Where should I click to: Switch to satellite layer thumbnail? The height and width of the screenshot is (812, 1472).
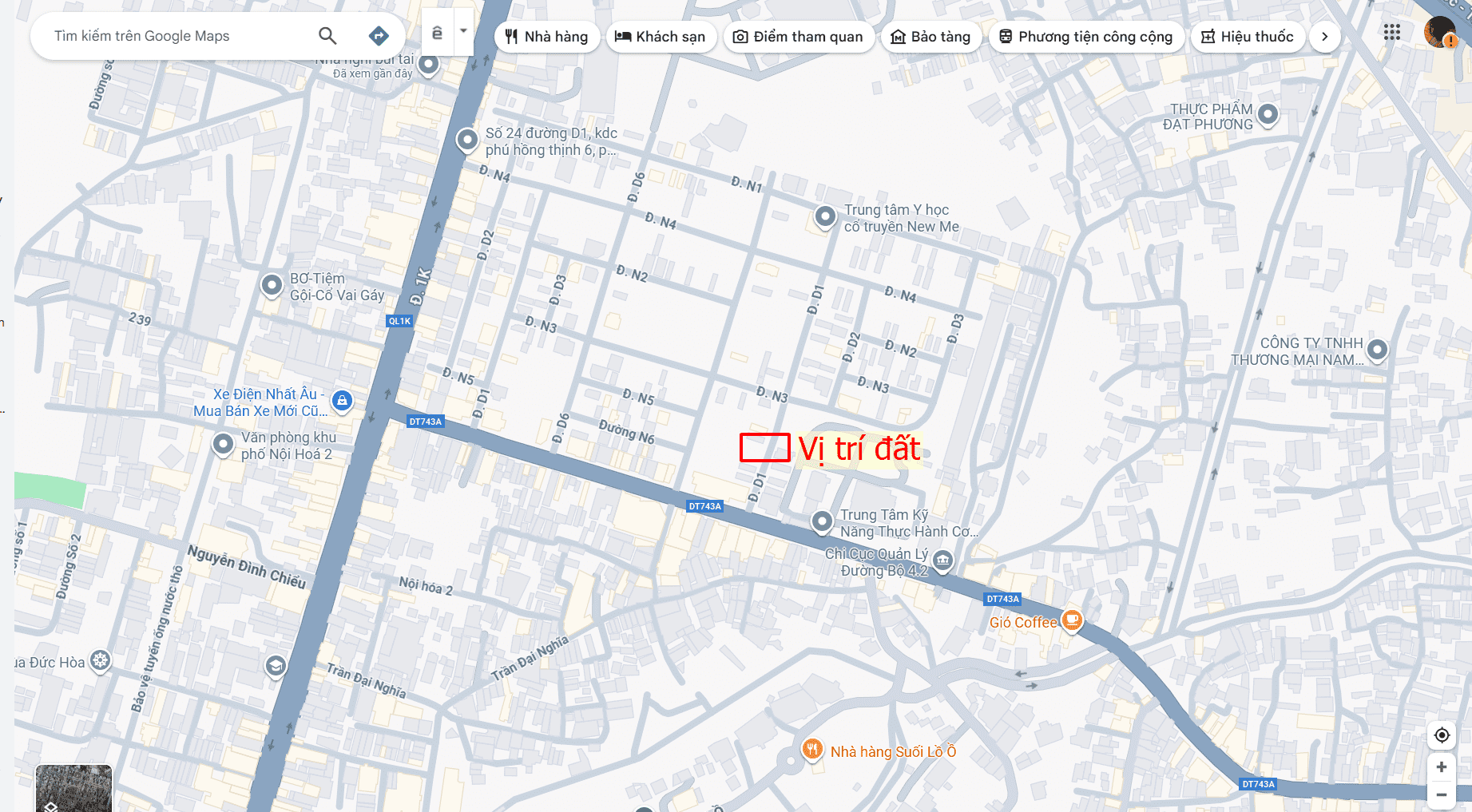(73, 789)
